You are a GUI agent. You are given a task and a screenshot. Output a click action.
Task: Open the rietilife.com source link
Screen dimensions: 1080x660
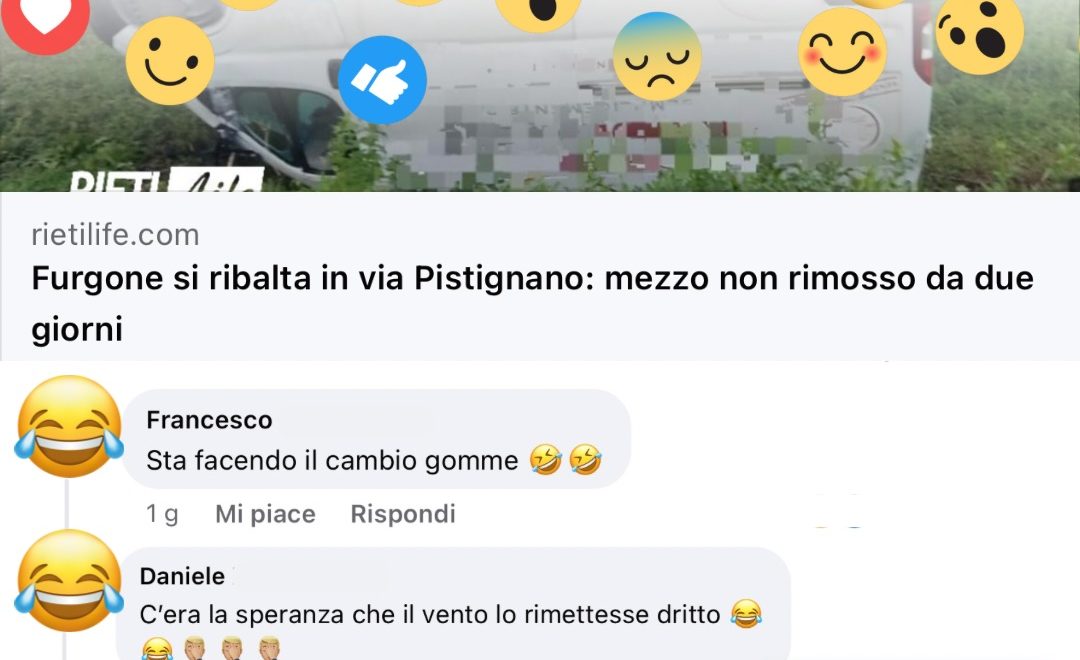[115, 235]
